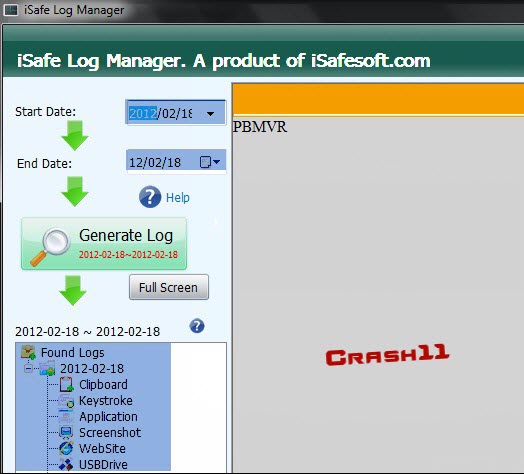Image resolution: width=524 pixels, height=474 pixels.
Task: Click the End Date field showing 12/02/18
Action: click(176, 162)
